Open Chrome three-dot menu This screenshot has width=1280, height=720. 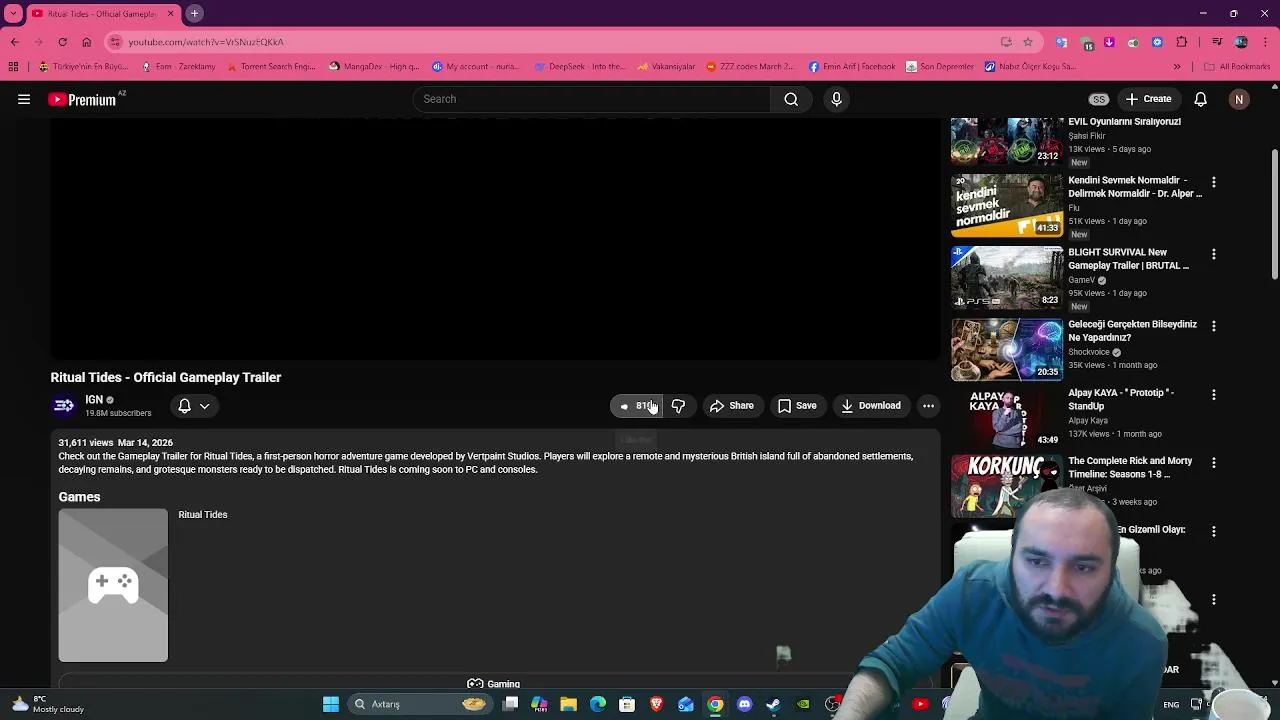1264,42
